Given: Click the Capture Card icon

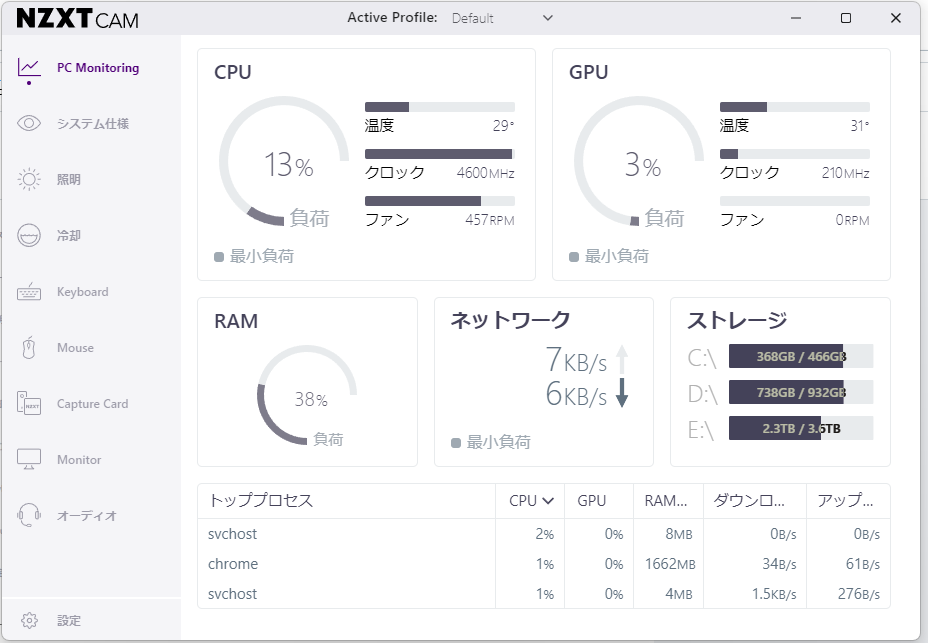Looking at the screenshot, I should coord(29,403).
